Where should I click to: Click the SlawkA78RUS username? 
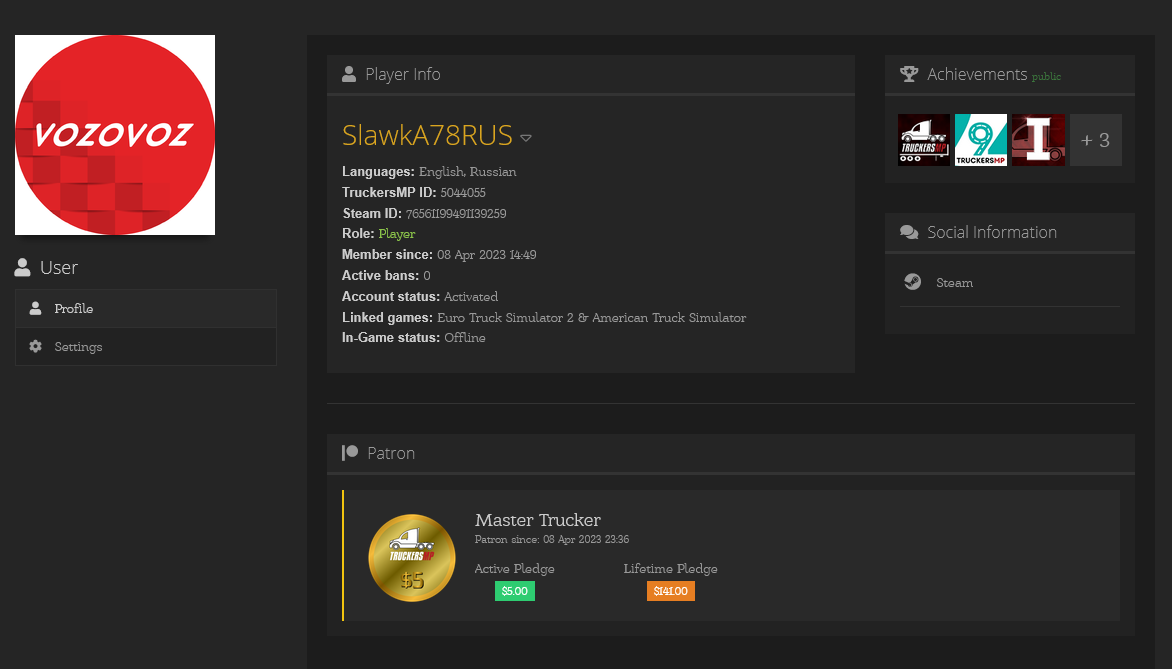coord(427,135)
